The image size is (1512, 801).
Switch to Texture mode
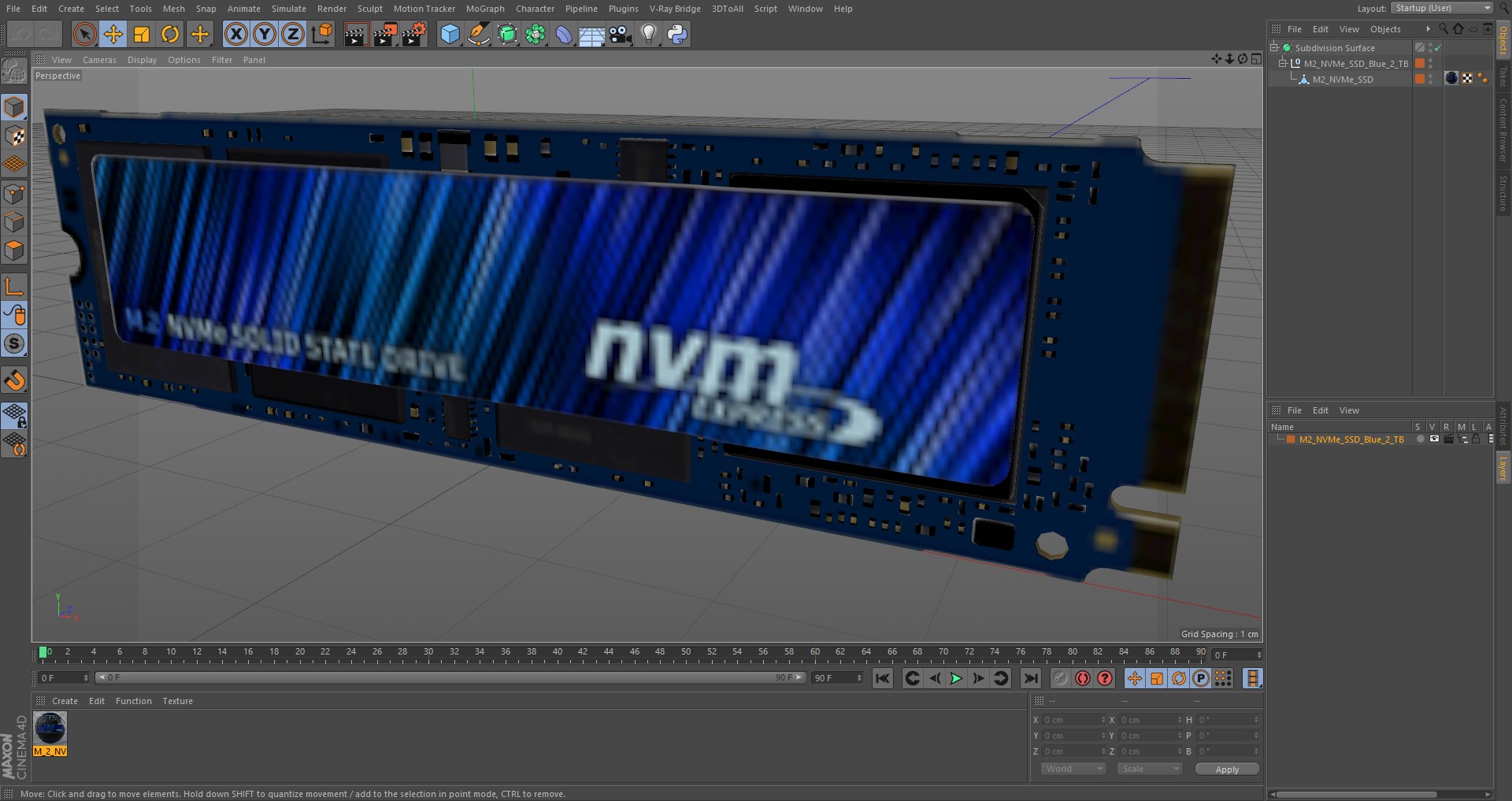click(14, 136)
